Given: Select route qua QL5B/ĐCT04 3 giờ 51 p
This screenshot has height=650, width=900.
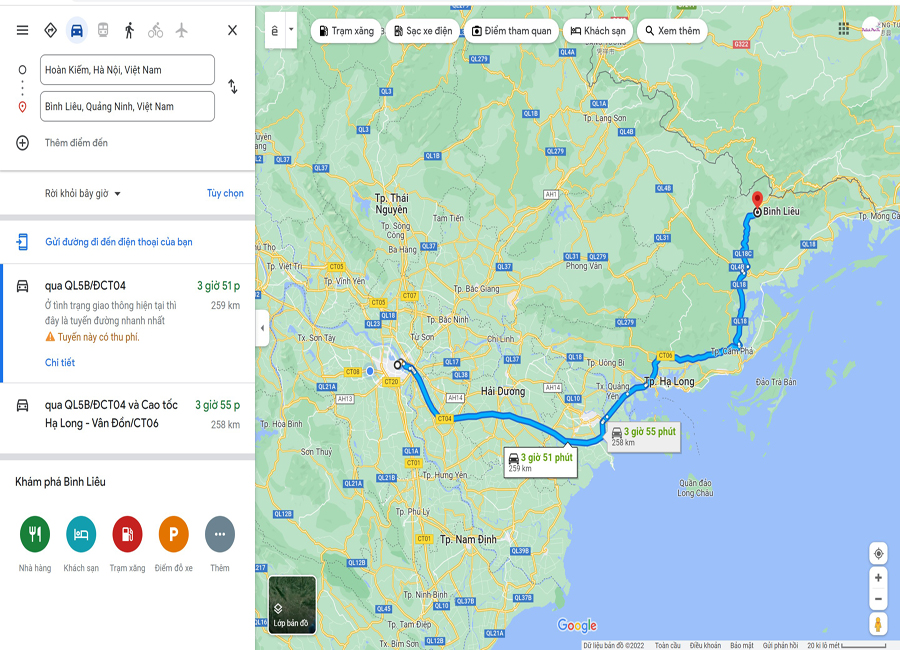Looking at the screenshot, I should pyautogui.click(x=128, y=323).
